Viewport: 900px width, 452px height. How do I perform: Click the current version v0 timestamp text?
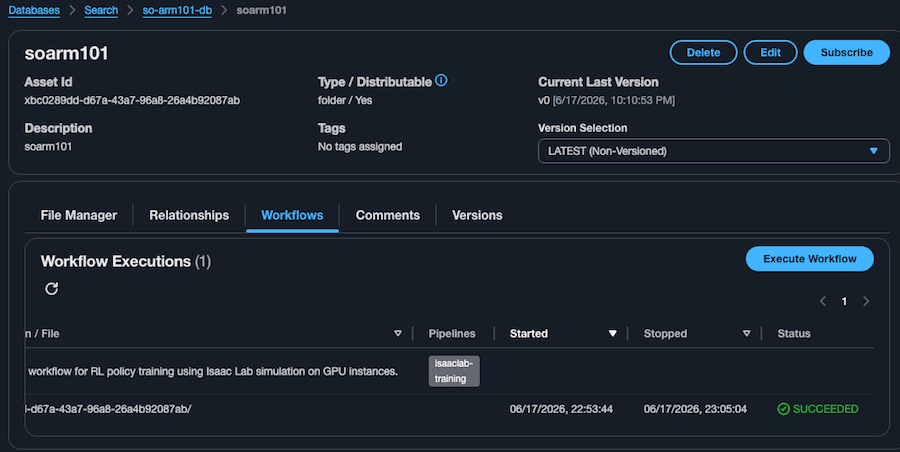(x=606, y=101)
